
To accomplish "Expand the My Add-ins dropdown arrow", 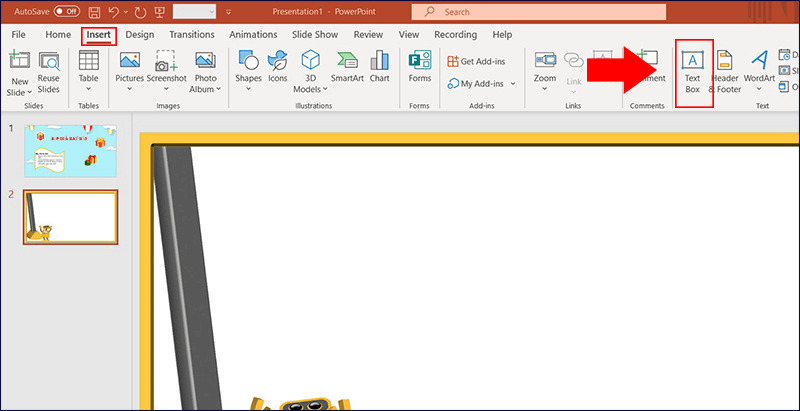I will click(513, 84).
